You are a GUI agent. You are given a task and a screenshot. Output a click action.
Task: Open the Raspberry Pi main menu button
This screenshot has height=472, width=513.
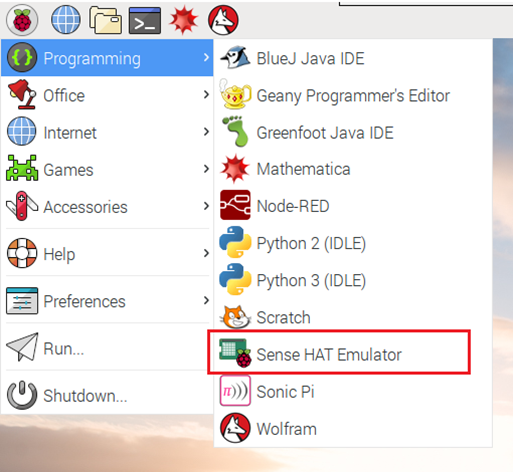(x=22, y=20)
